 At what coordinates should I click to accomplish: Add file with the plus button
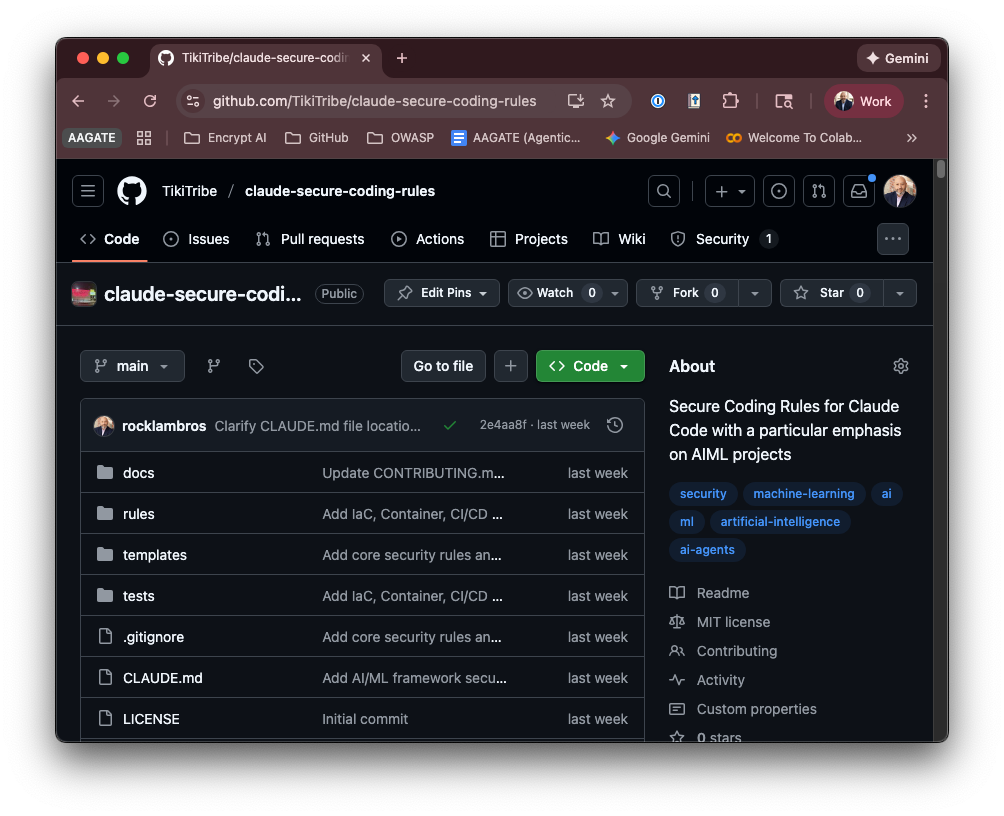pyautogui.click(x=510, y=366)
